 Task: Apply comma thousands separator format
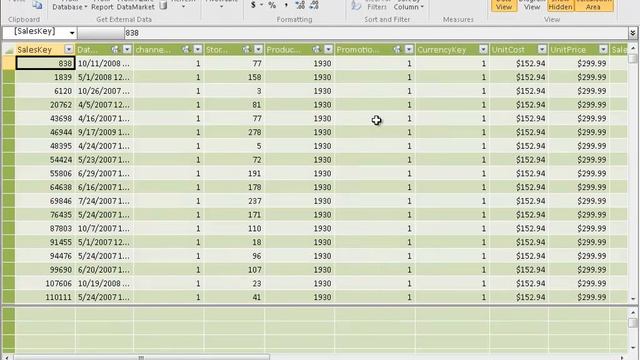coord(286,5)
